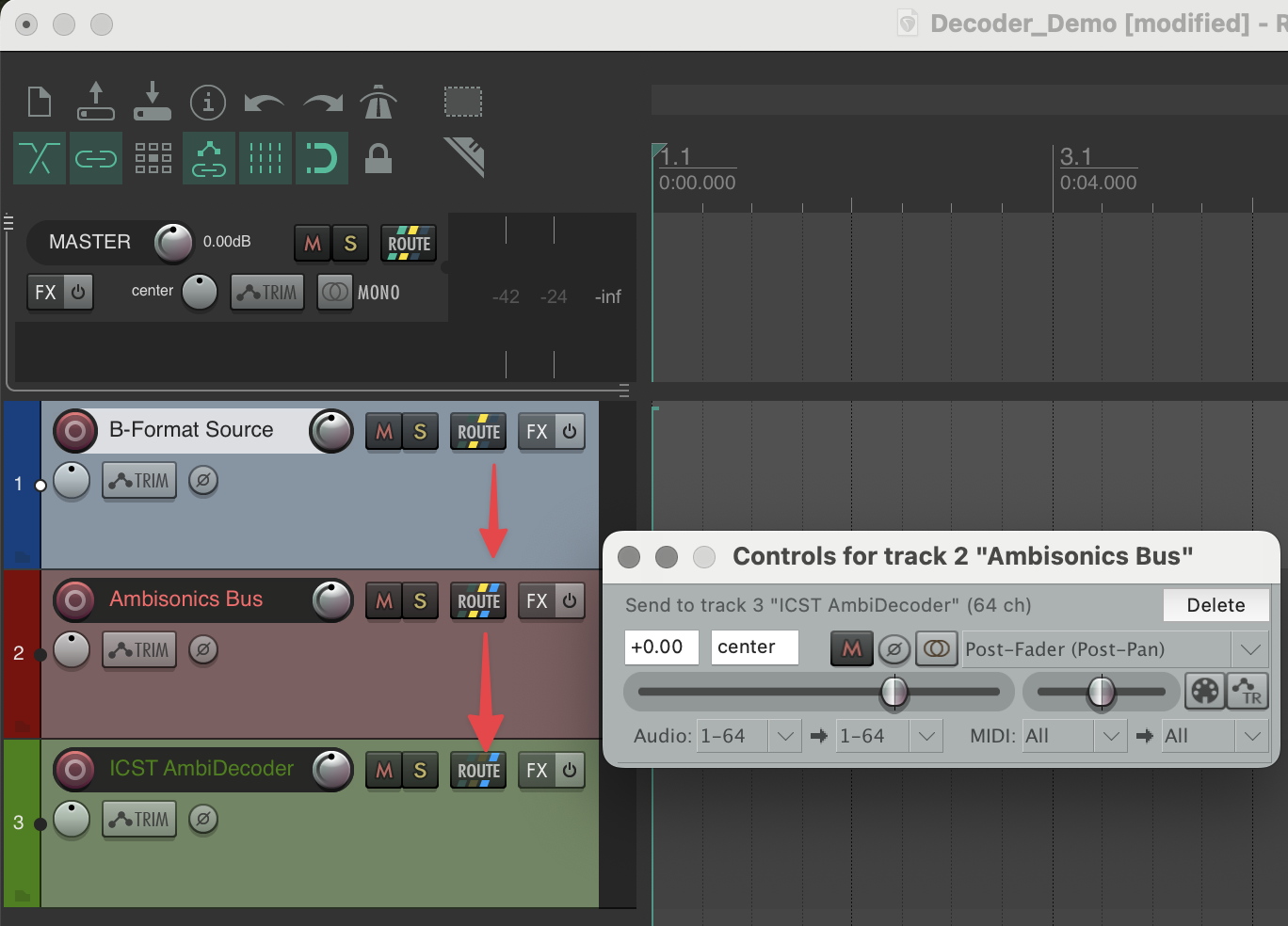Click the send volume slider handle
1288x926 pixels.
click(894, 693)
